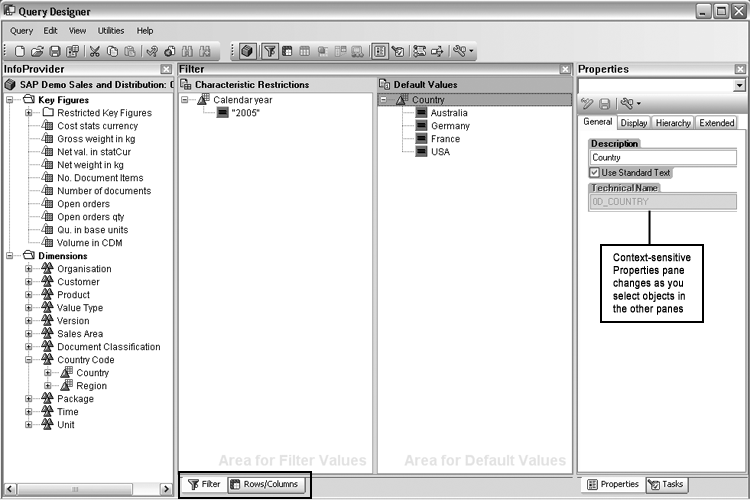Collapse the Country Code dimension
Screen dimensions: 750x500
[x=29, y=359]
